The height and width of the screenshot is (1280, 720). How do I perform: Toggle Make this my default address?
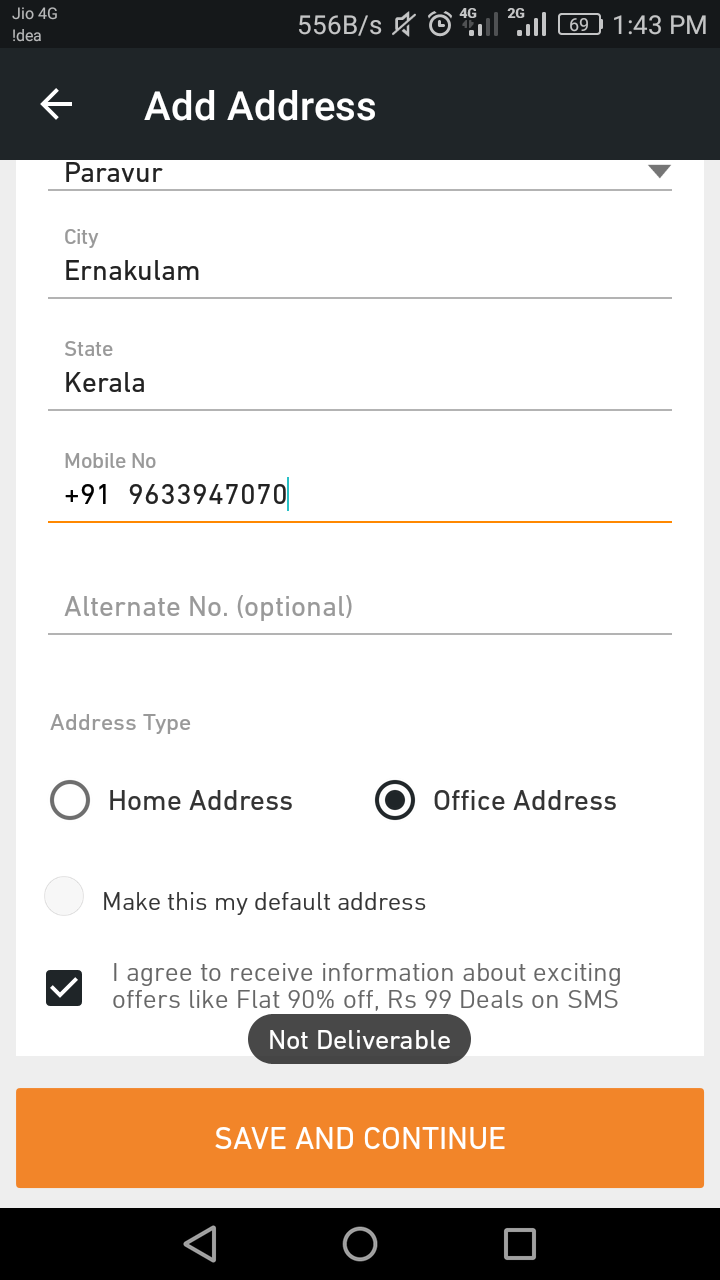point(64,897)
